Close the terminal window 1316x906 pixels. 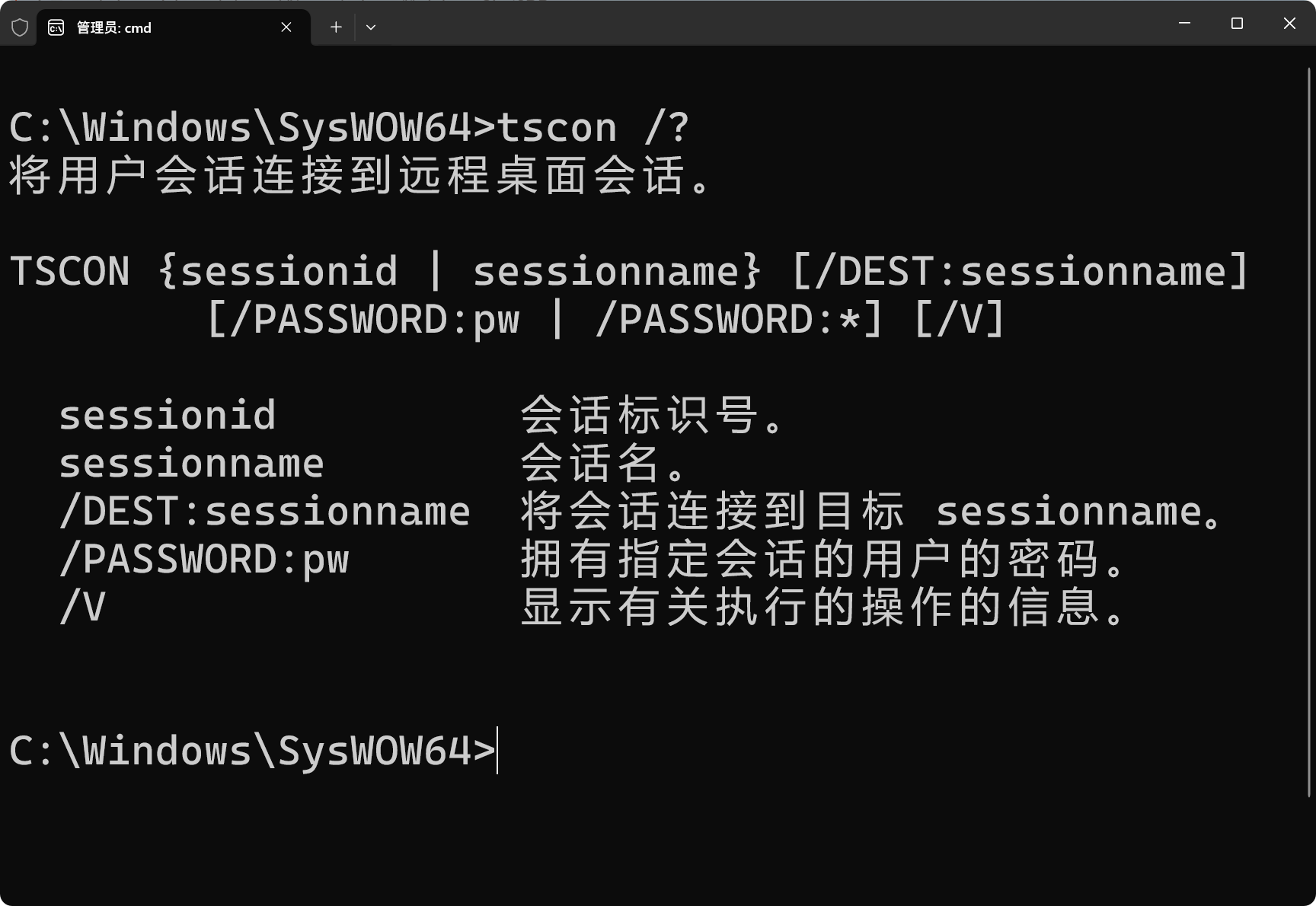click(1289, 24)
